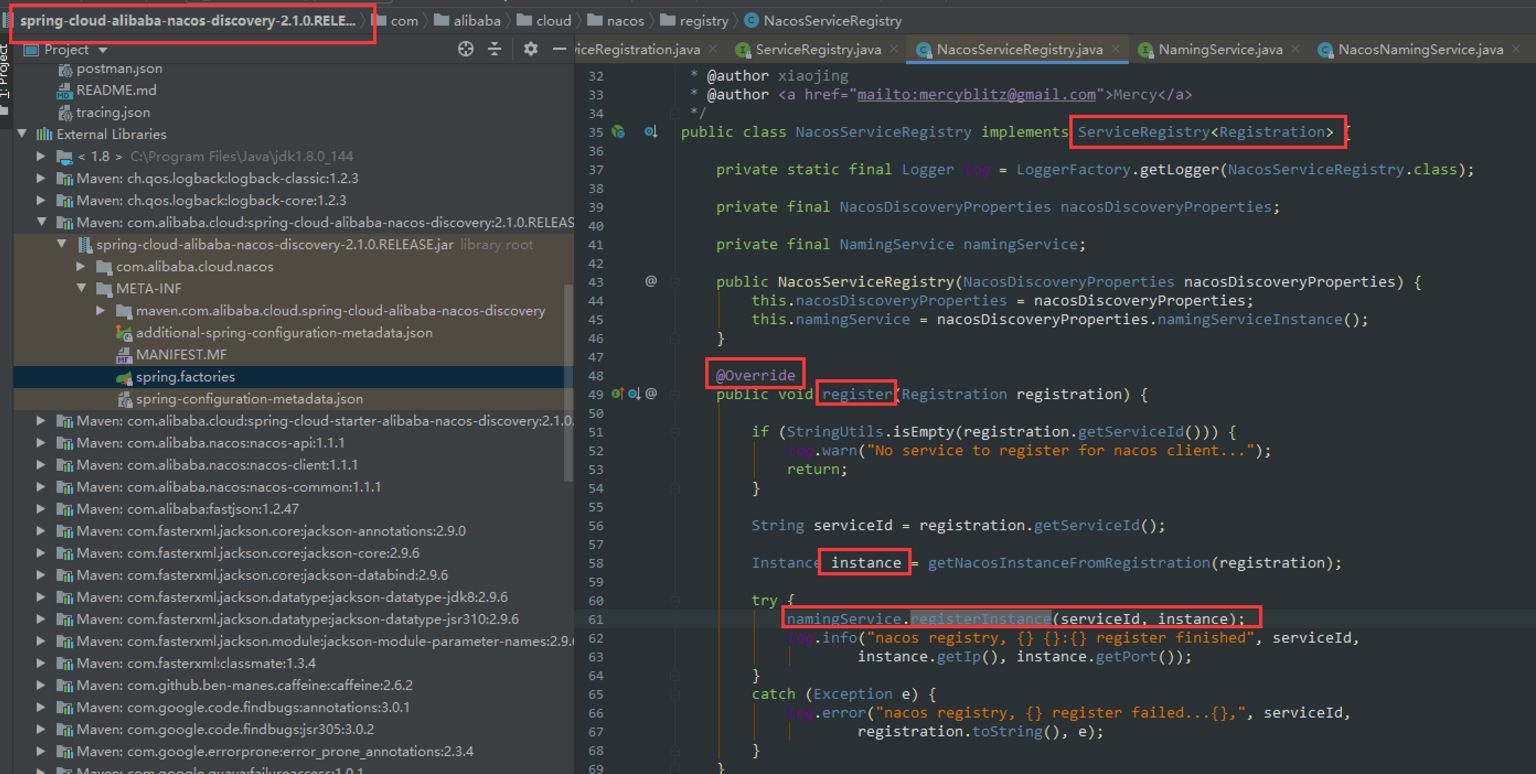
Task: Click the green implements-method gutter icon line 49
Action: pyautogui.click(x=617, y=394)
